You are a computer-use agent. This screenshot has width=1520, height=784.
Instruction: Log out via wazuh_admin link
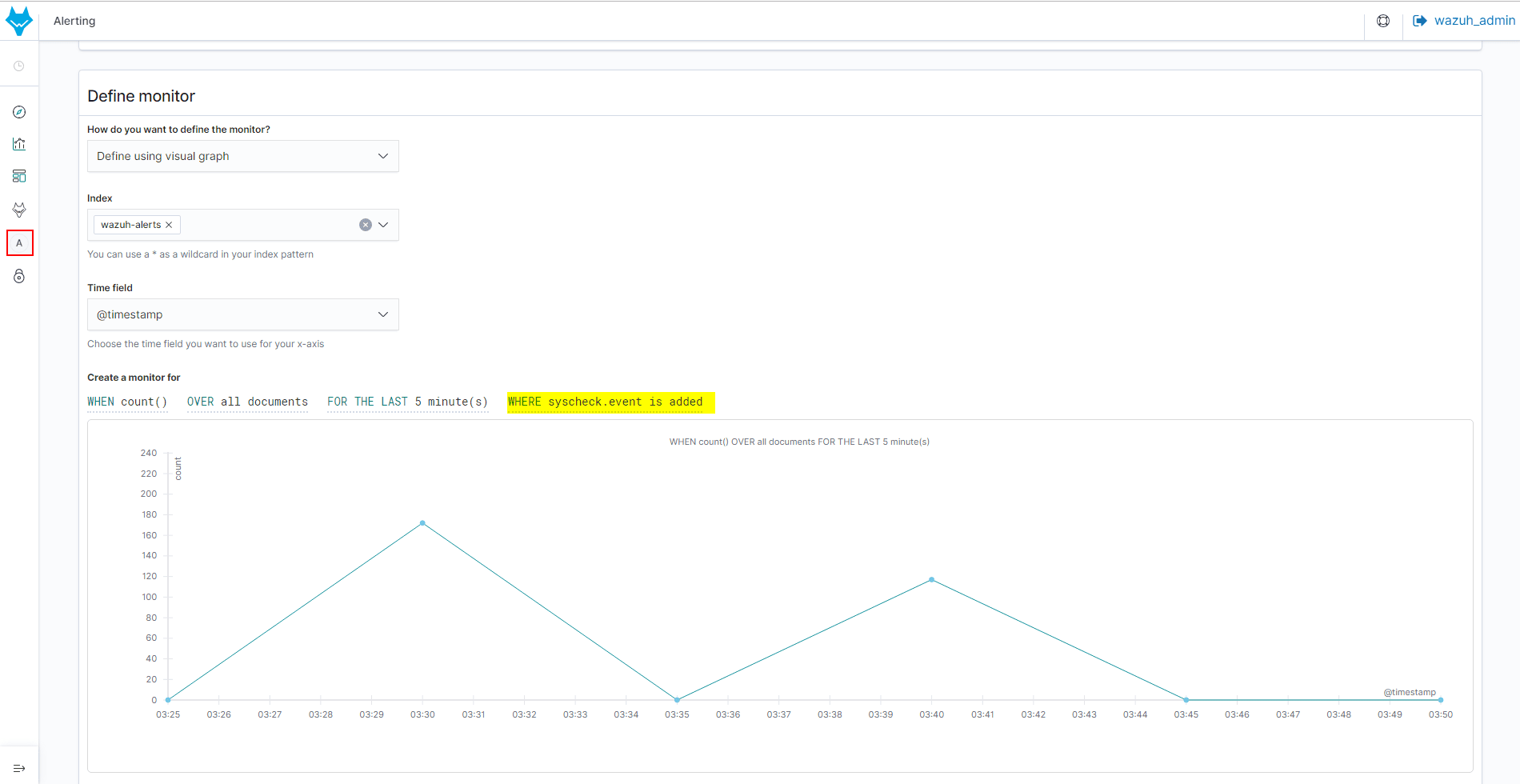tap(1464, 21)
